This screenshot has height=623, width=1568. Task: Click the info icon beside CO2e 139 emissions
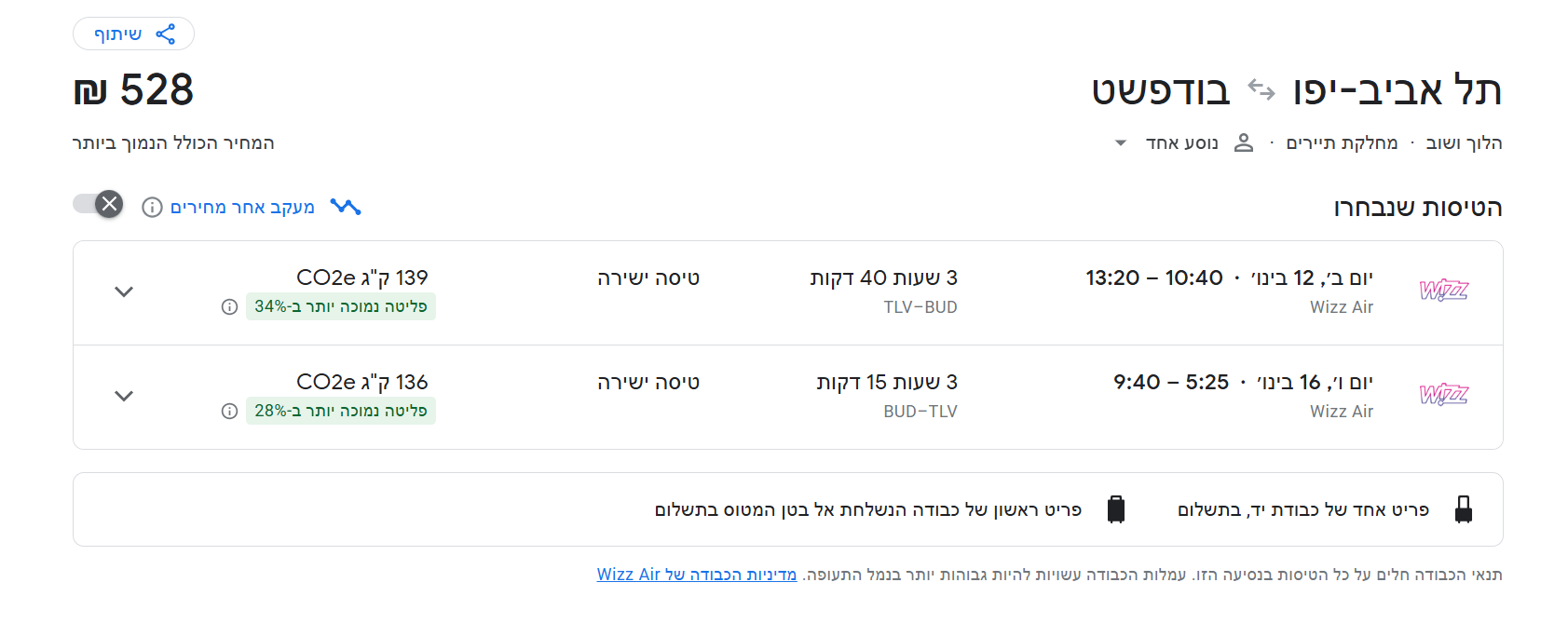tap(229, 305)
